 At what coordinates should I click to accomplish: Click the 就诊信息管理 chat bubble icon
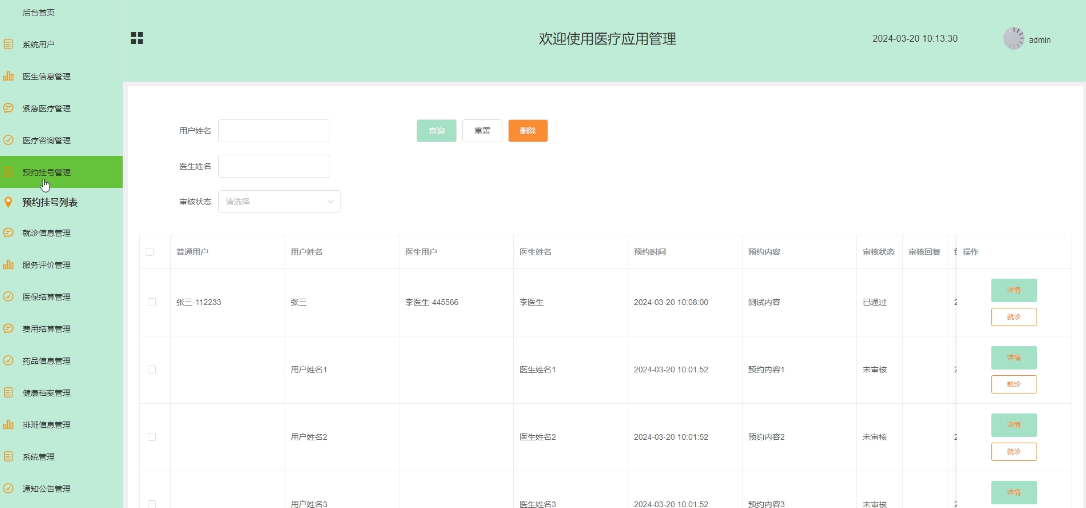8,233
